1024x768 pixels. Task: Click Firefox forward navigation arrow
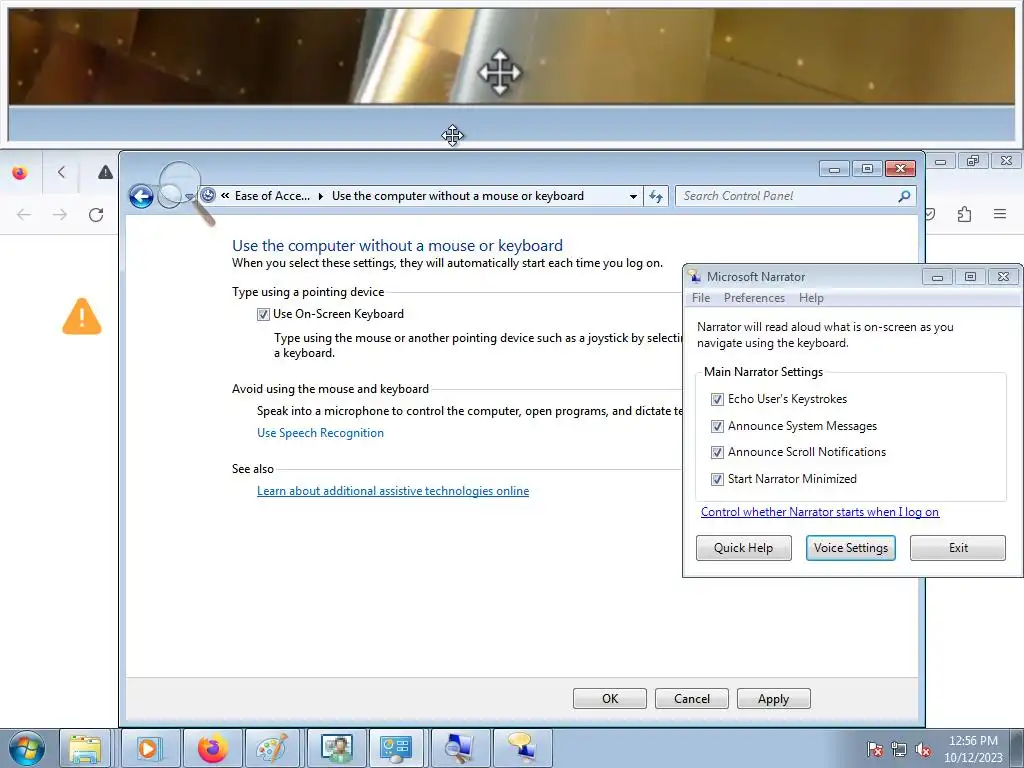tap(59, 214)
